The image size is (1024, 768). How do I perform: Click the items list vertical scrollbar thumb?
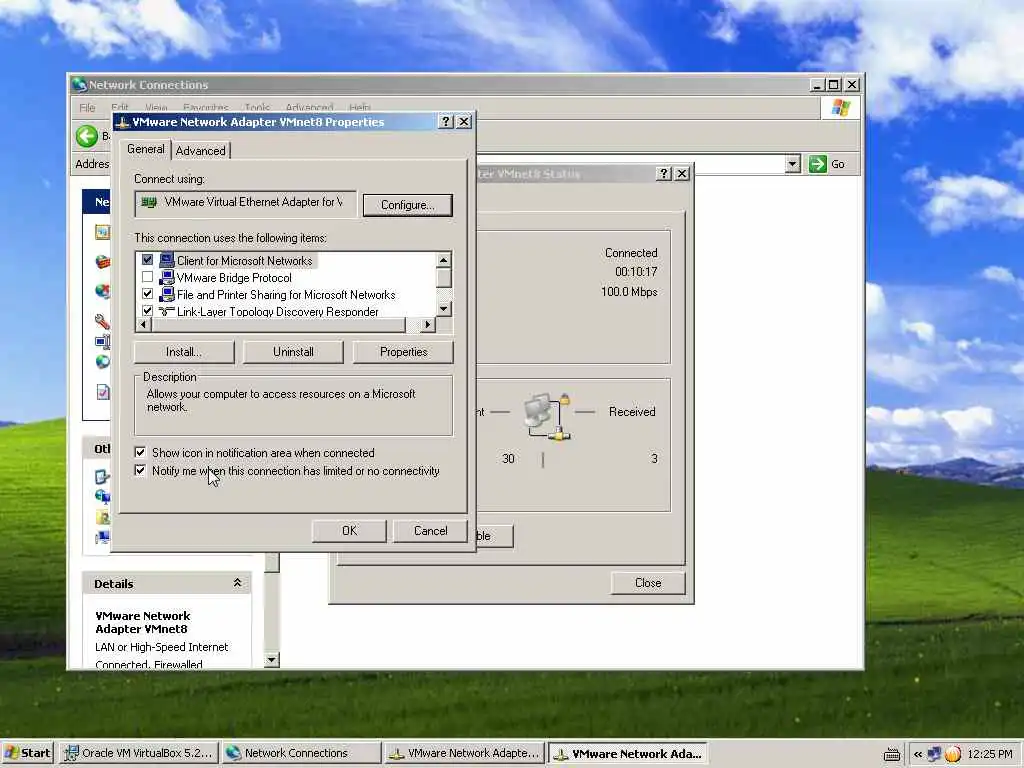pos(444,277)
